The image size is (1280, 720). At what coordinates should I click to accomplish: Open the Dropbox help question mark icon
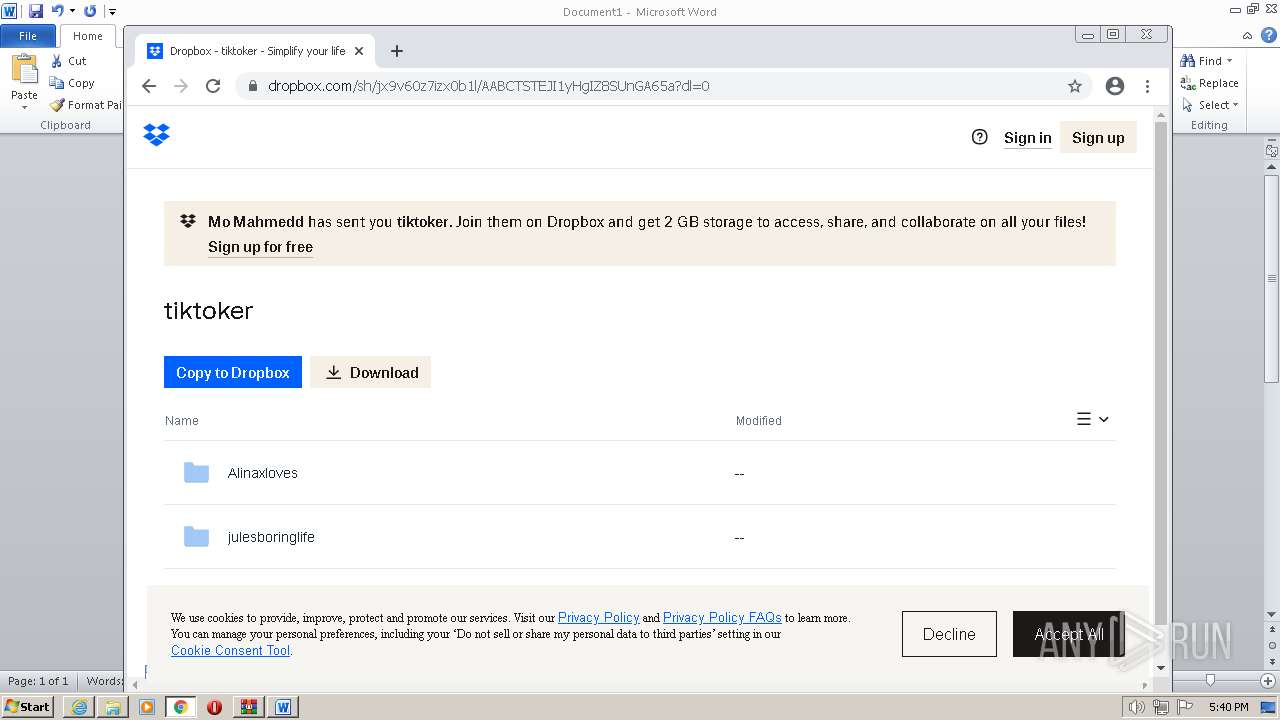click(980, 137)
